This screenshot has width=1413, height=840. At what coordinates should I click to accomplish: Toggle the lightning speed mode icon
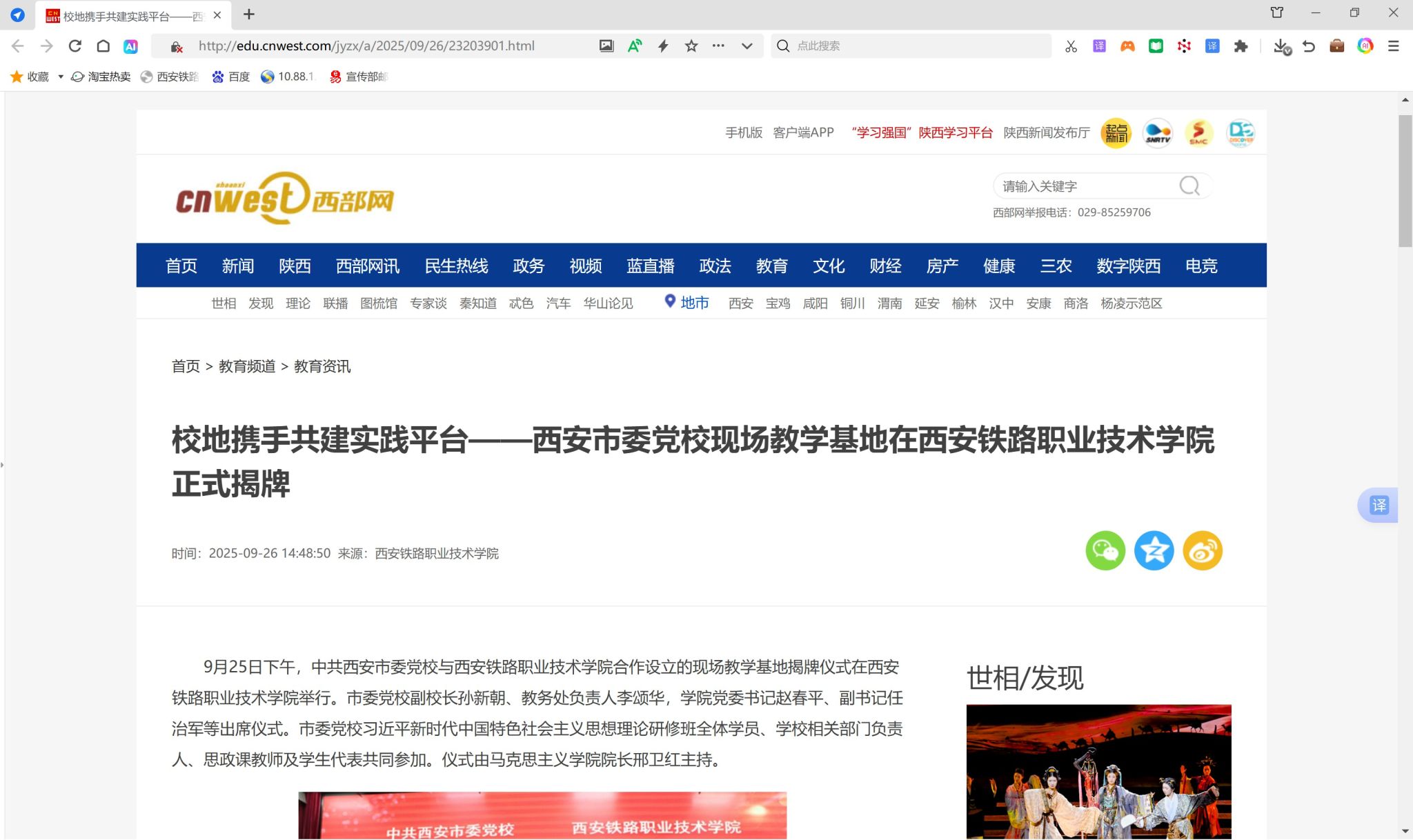pyautogui.click(x=663, y=46)
